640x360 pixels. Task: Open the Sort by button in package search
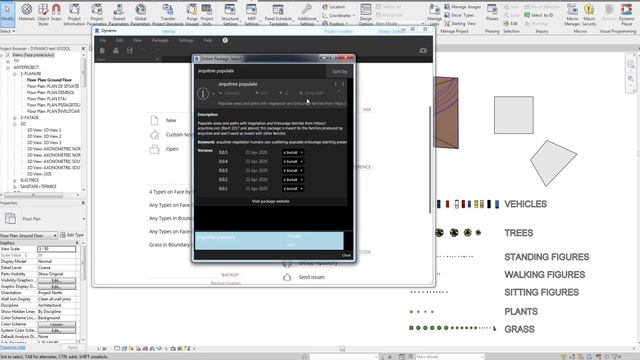339,71
